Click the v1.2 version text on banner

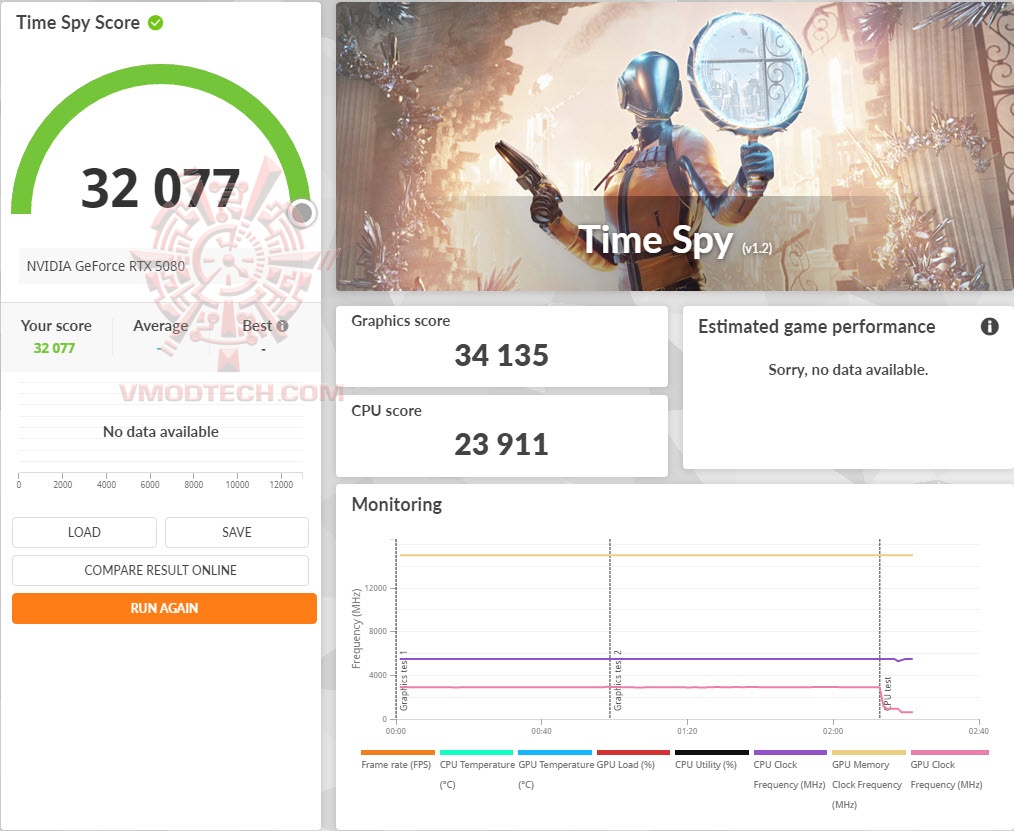[x=757, y=248]
